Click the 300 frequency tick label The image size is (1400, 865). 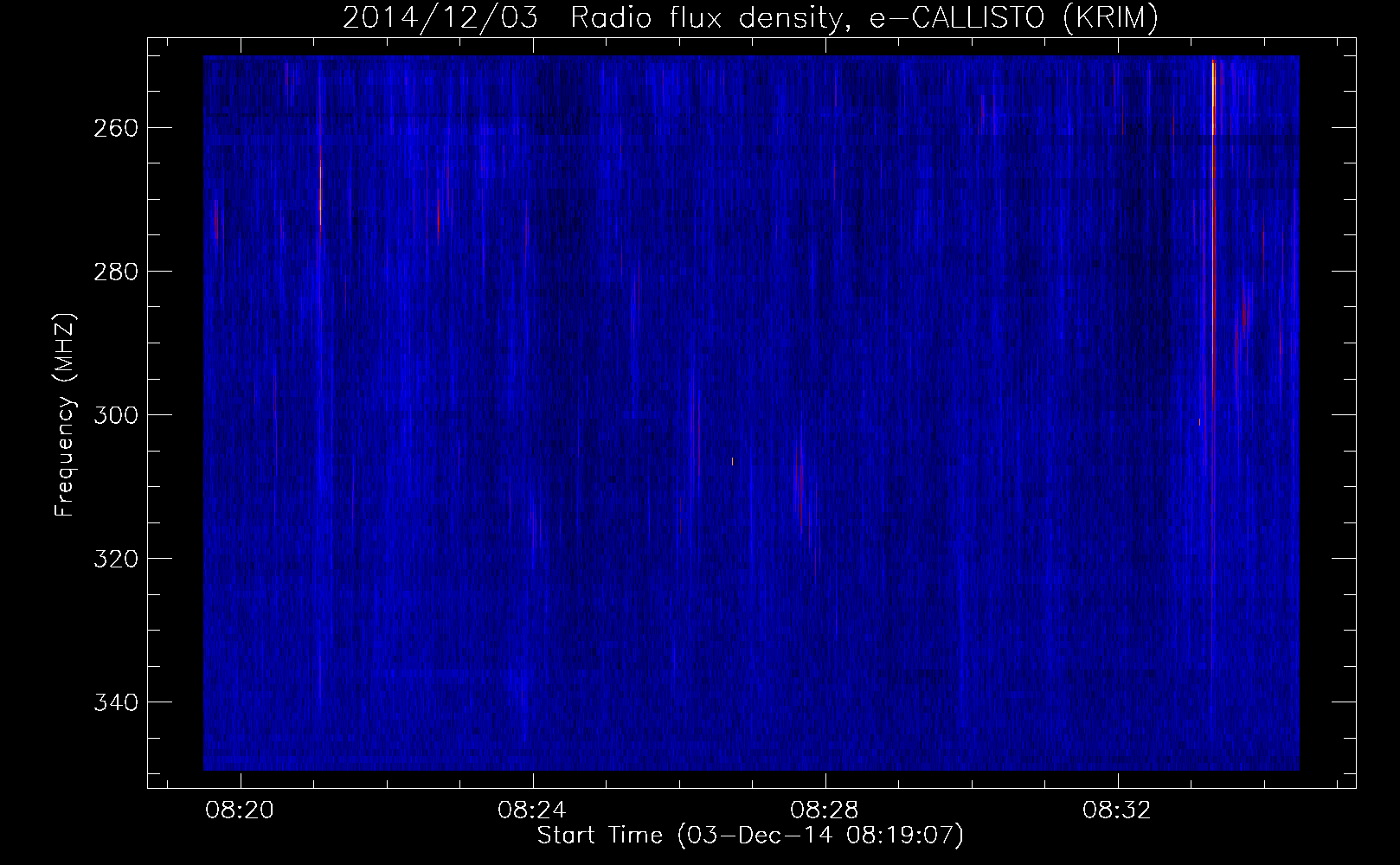pos(114,415)
